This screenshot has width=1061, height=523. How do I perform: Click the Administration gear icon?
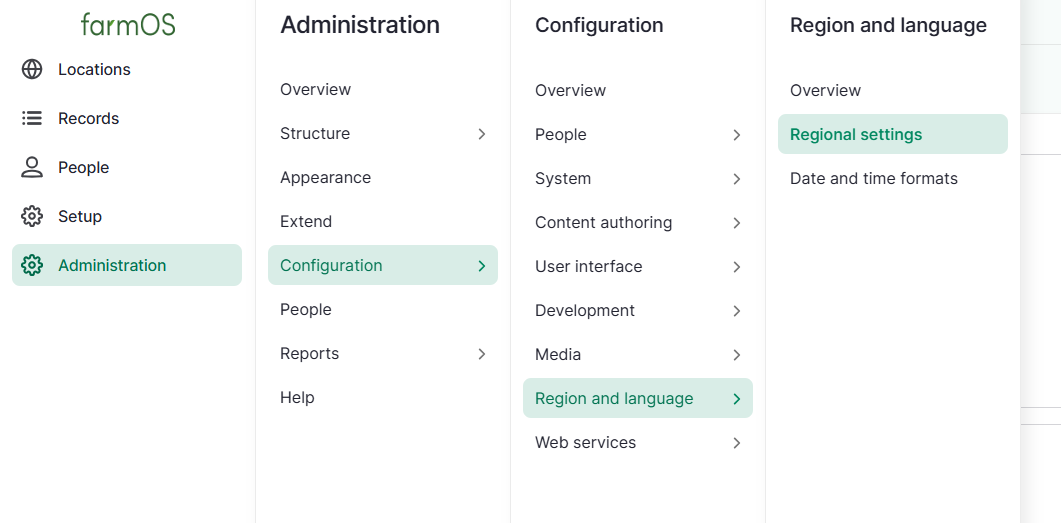point(32,265)
